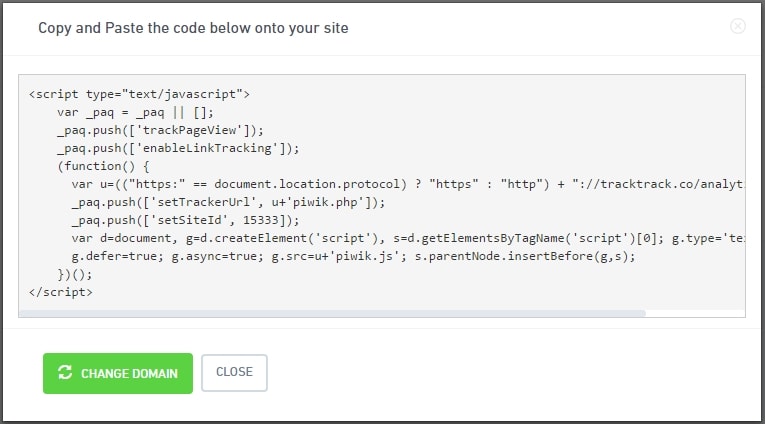Viewport: 765px width, 424px height.
Task: Click the '})();' closing line
Action: (75, 275)
